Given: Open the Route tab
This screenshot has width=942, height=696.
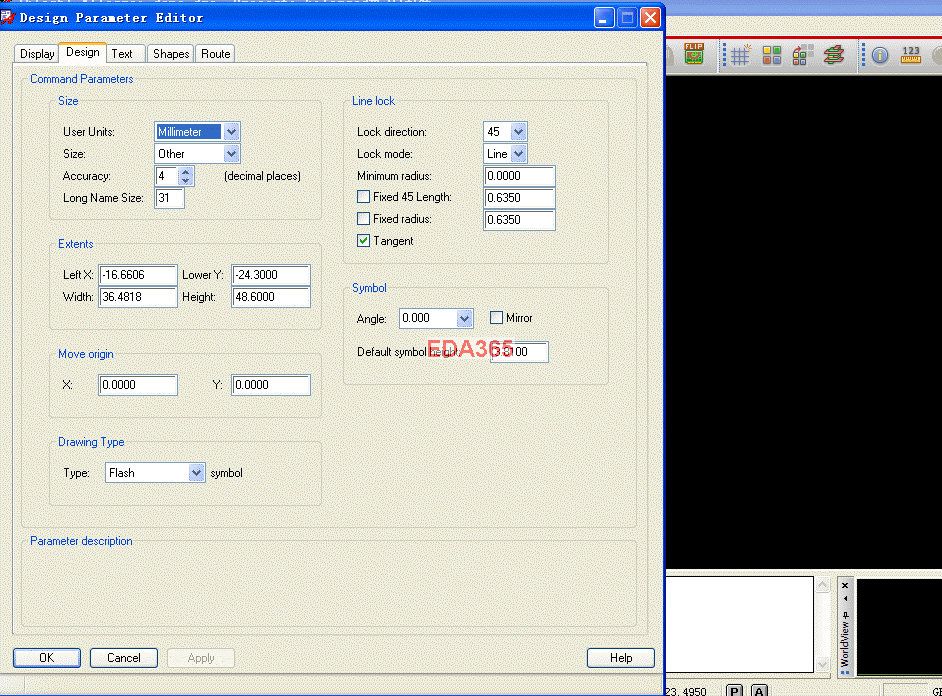Looking at the screenshot, I should pyautogui.click(x=215, y=53).
